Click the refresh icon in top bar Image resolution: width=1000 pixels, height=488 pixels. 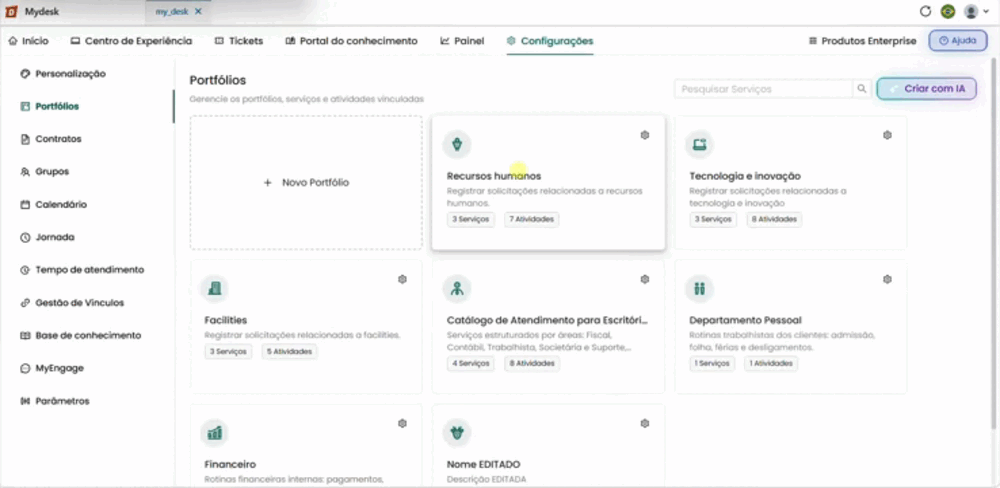click(x=925, y=11)
